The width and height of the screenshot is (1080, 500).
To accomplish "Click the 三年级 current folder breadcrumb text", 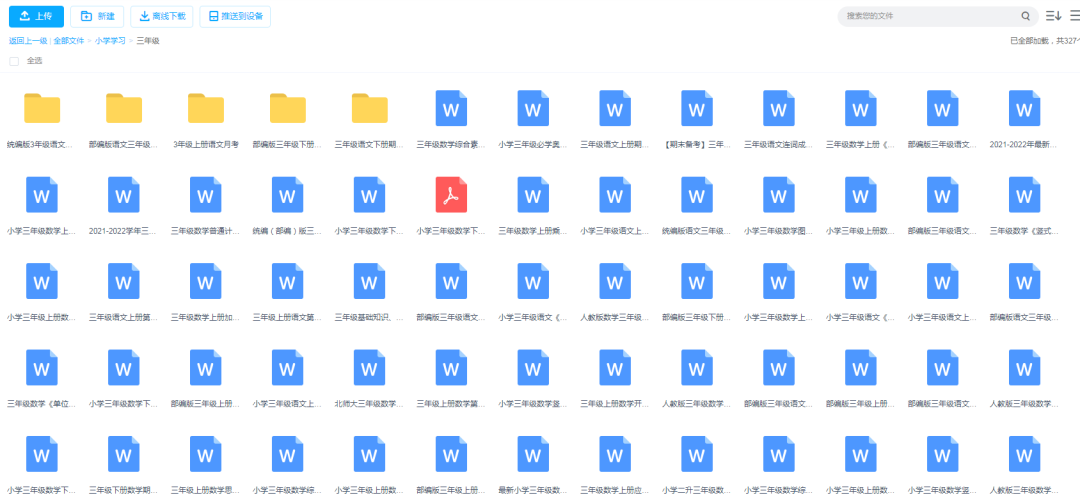I will 148,41.
